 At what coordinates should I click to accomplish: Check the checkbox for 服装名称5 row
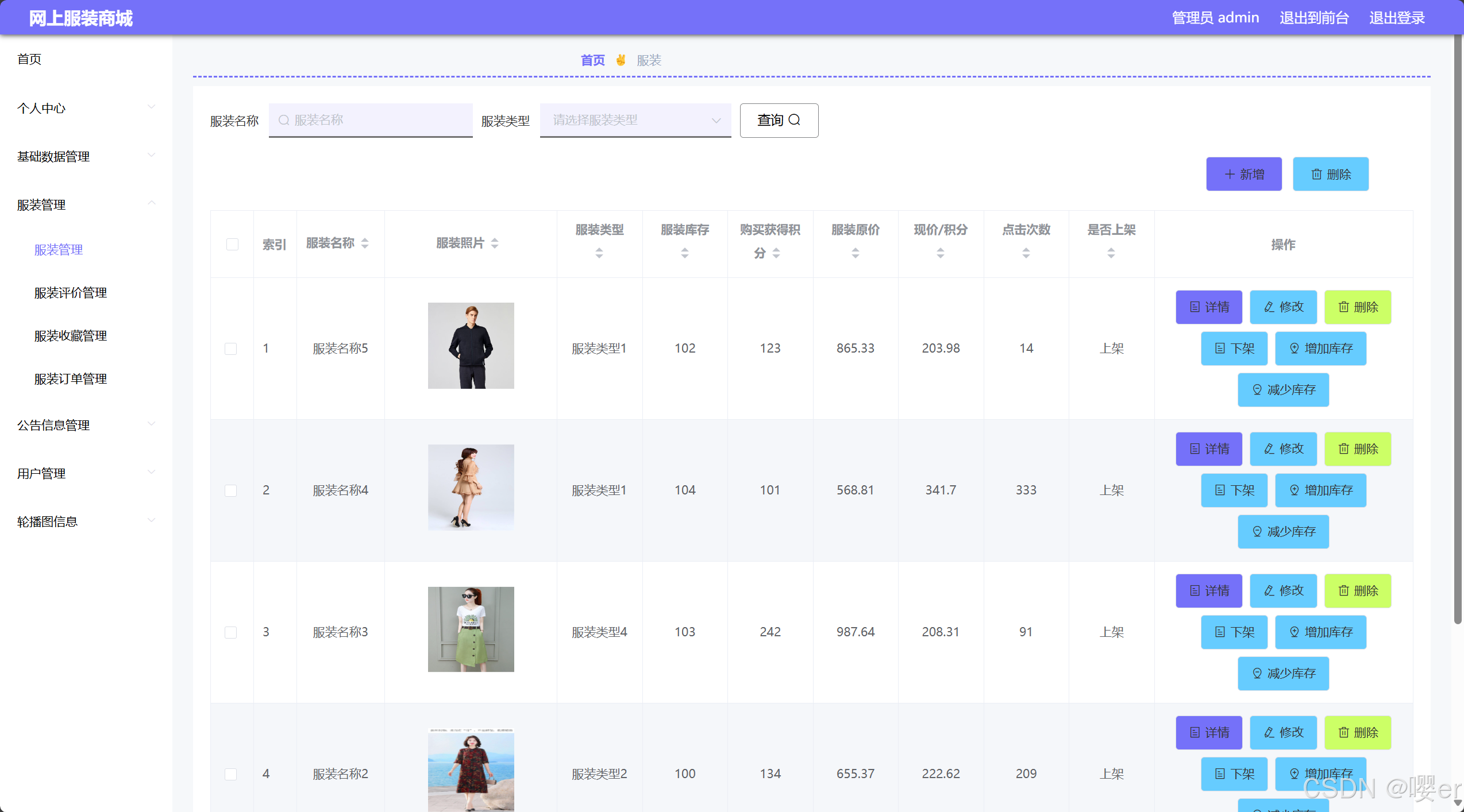(232, 348)
